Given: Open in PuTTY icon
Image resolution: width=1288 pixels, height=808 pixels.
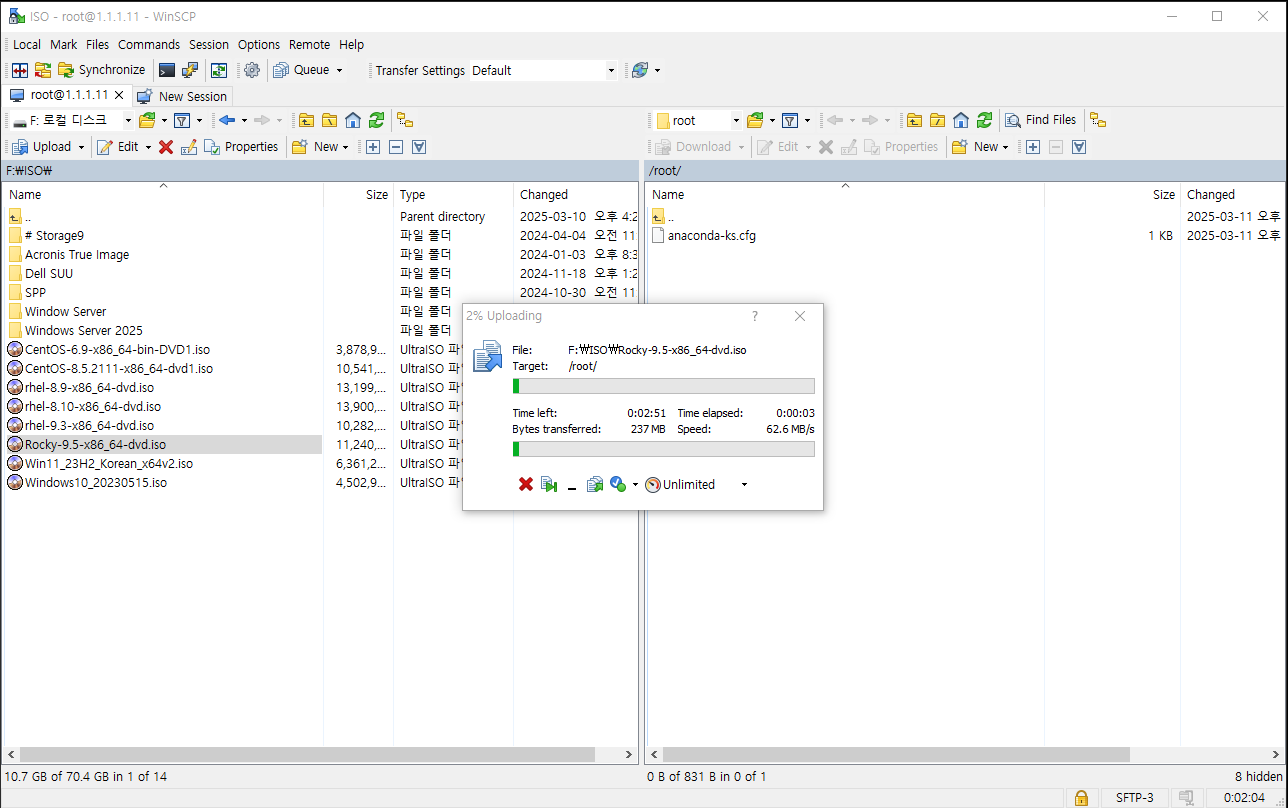Looking at the screenshot, I should (x=190, y=70).
